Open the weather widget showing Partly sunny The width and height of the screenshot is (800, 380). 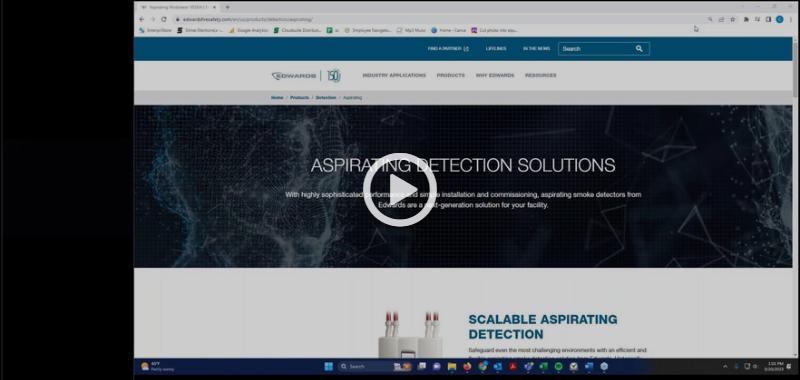tap(157, 366)
